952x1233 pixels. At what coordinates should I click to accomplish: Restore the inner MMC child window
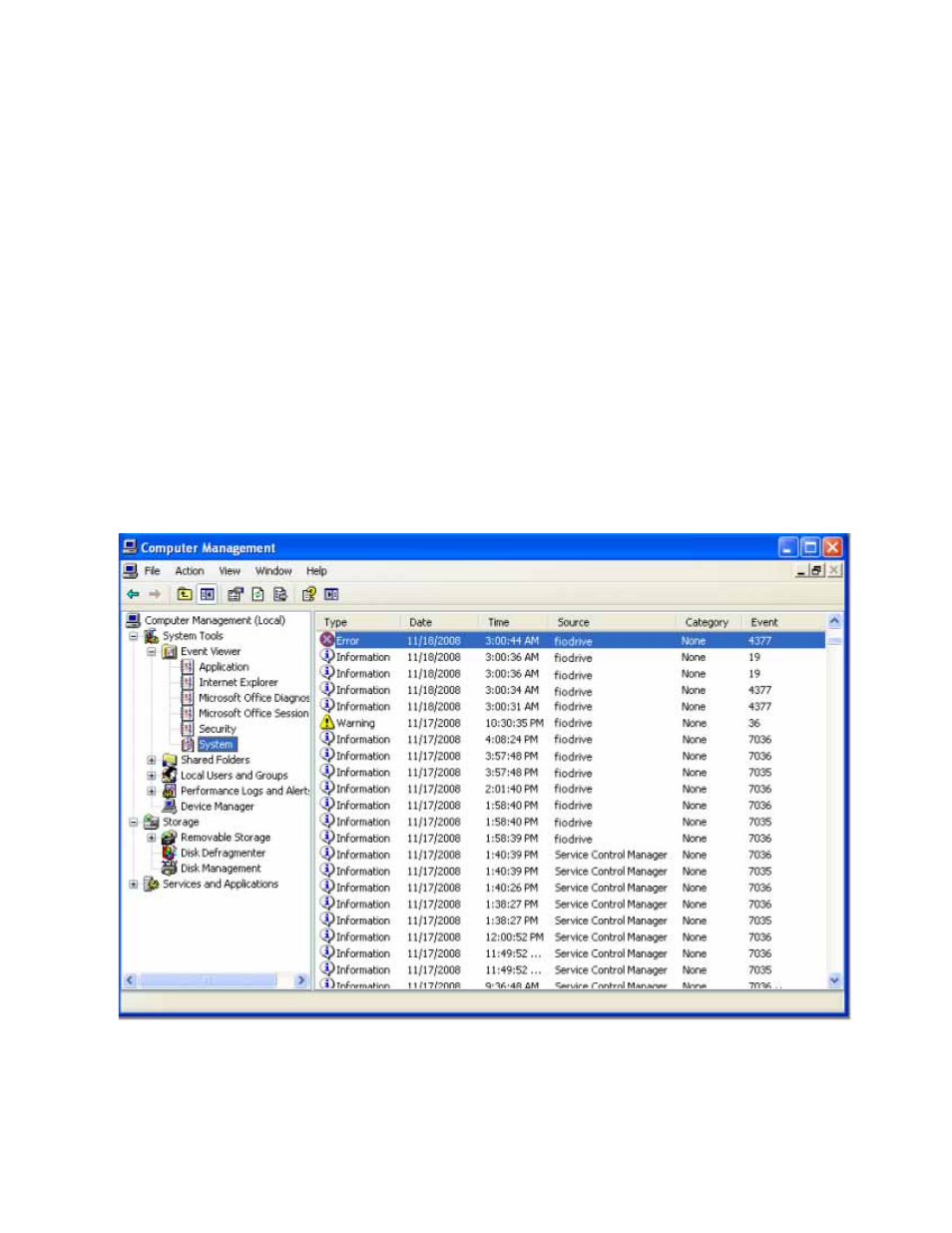[816, 571]
